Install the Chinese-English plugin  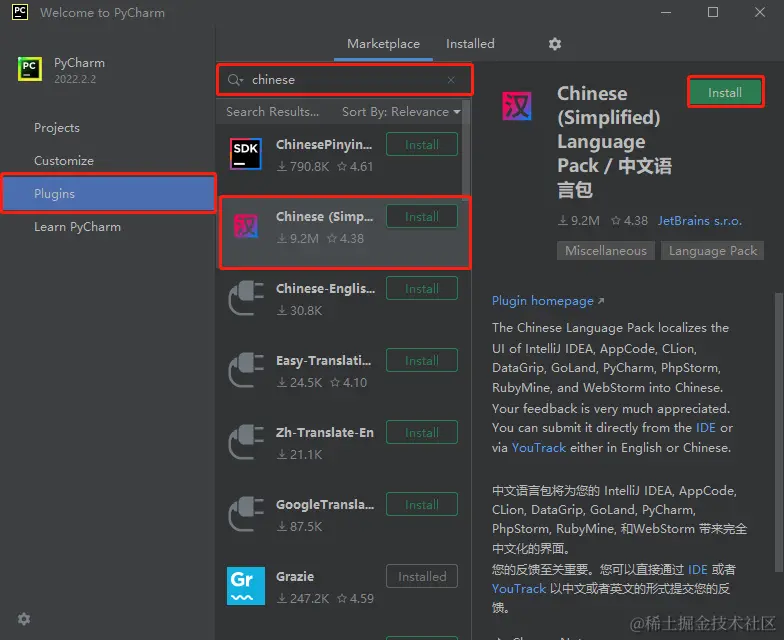pyautogui.click(x=422, y=288)
